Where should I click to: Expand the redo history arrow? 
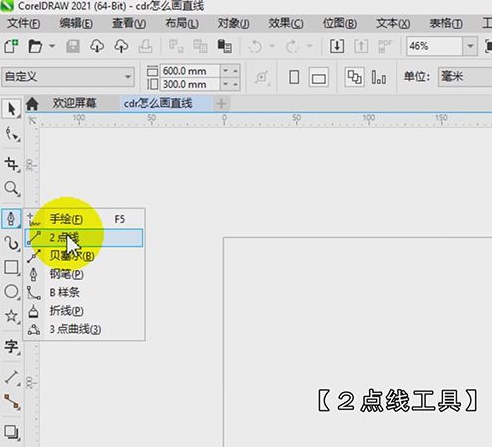310,46
